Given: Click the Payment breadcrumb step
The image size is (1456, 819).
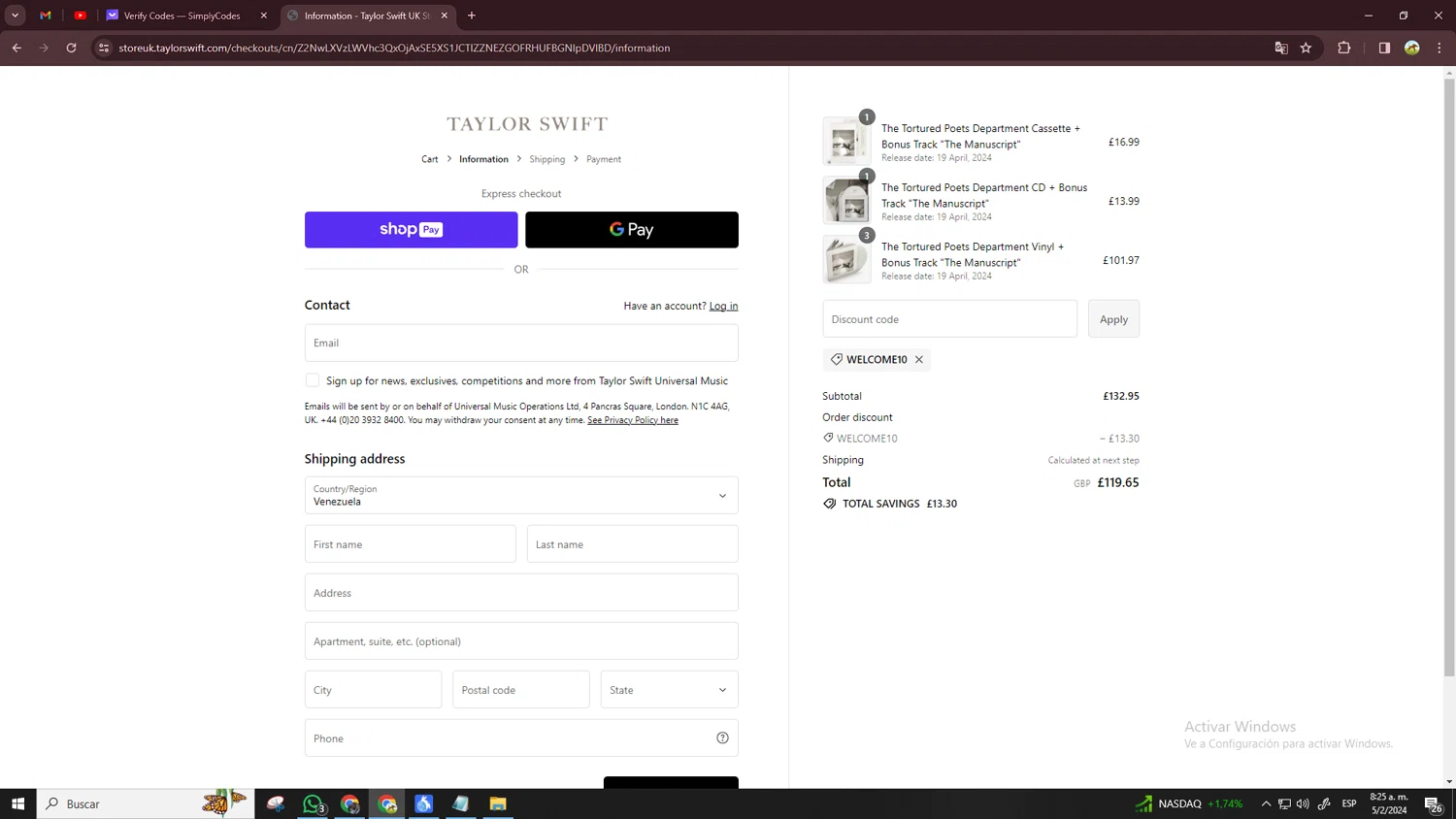Looking at the screenshot, I should click(x=604, y=159).
